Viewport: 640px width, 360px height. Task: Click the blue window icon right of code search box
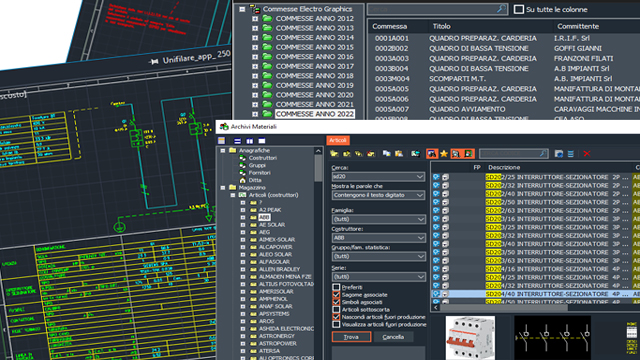coord(559,153)
